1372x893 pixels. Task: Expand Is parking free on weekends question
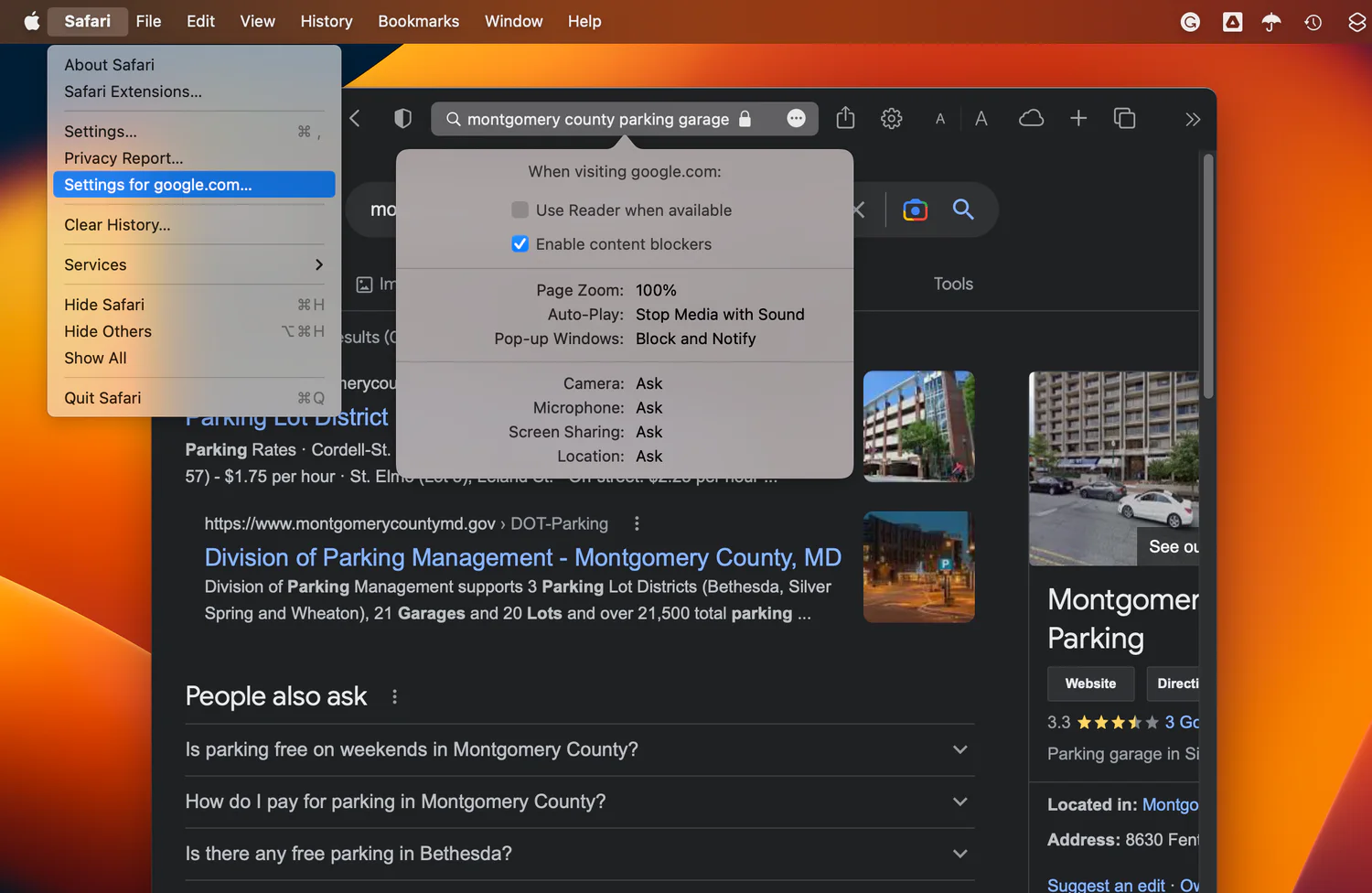pyautogui.click(x=579, y=750)
